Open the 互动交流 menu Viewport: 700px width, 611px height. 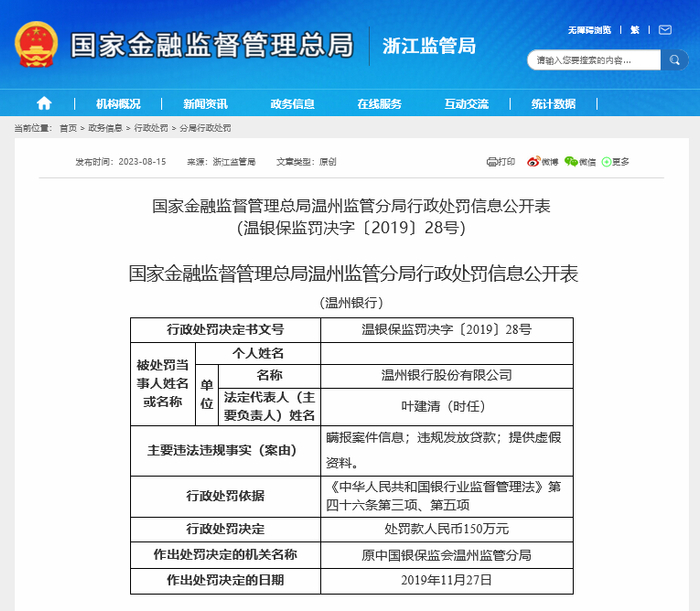[467, 104]
